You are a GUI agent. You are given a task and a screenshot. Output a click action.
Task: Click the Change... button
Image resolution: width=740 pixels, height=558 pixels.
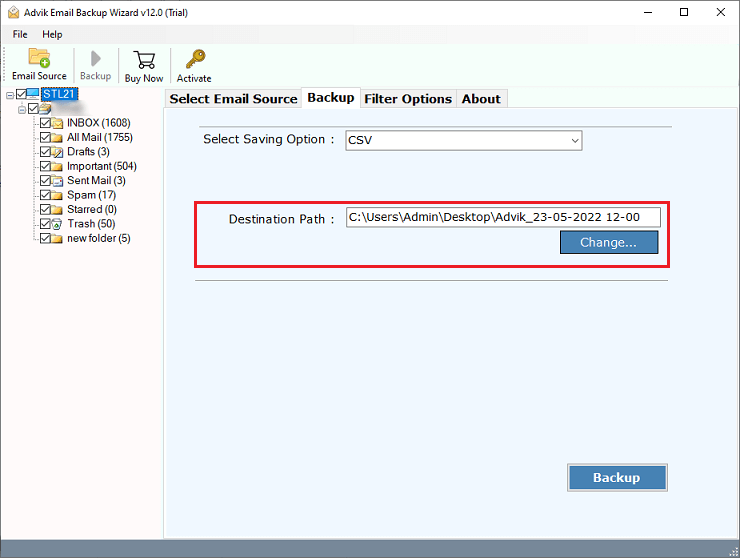[609, 242]
